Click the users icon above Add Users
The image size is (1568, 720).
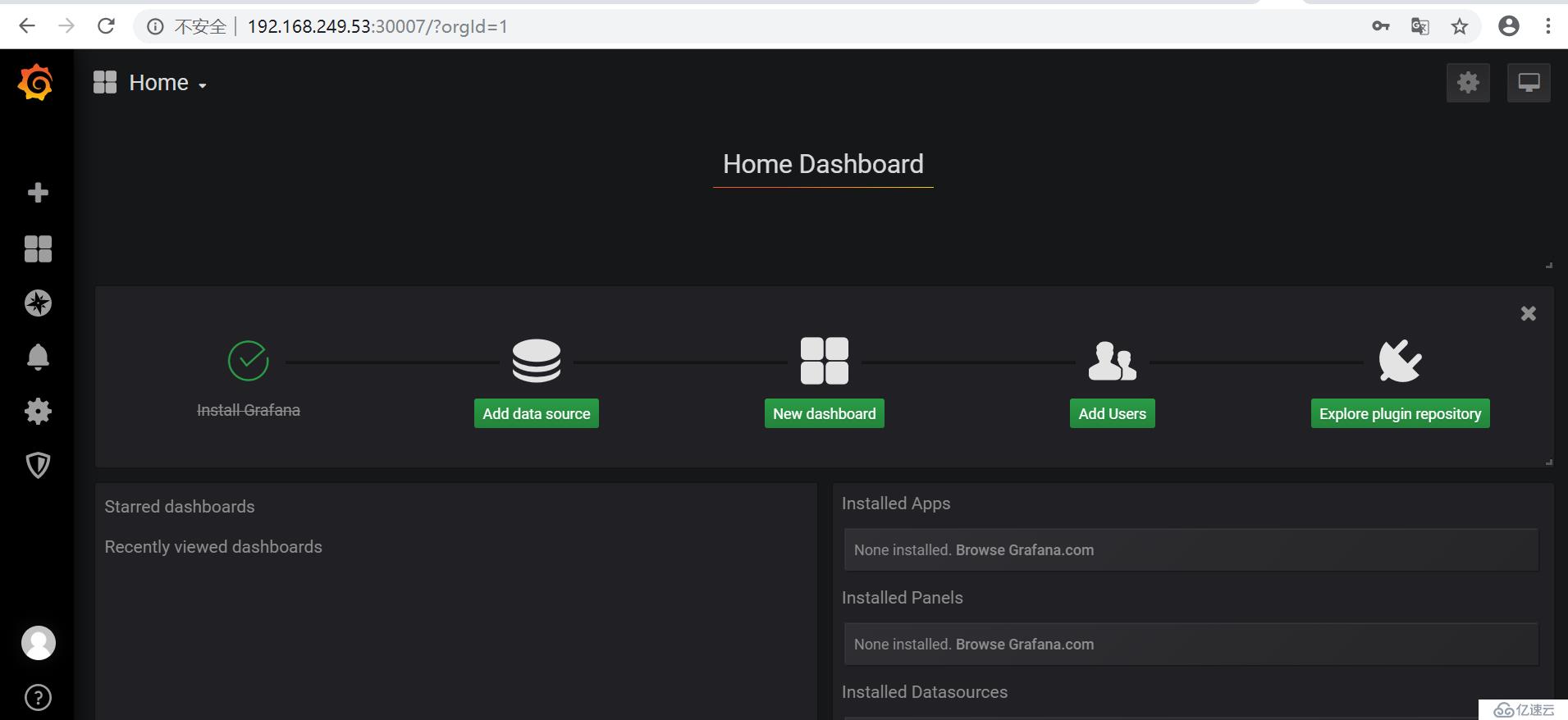[x=1113, y=361]
